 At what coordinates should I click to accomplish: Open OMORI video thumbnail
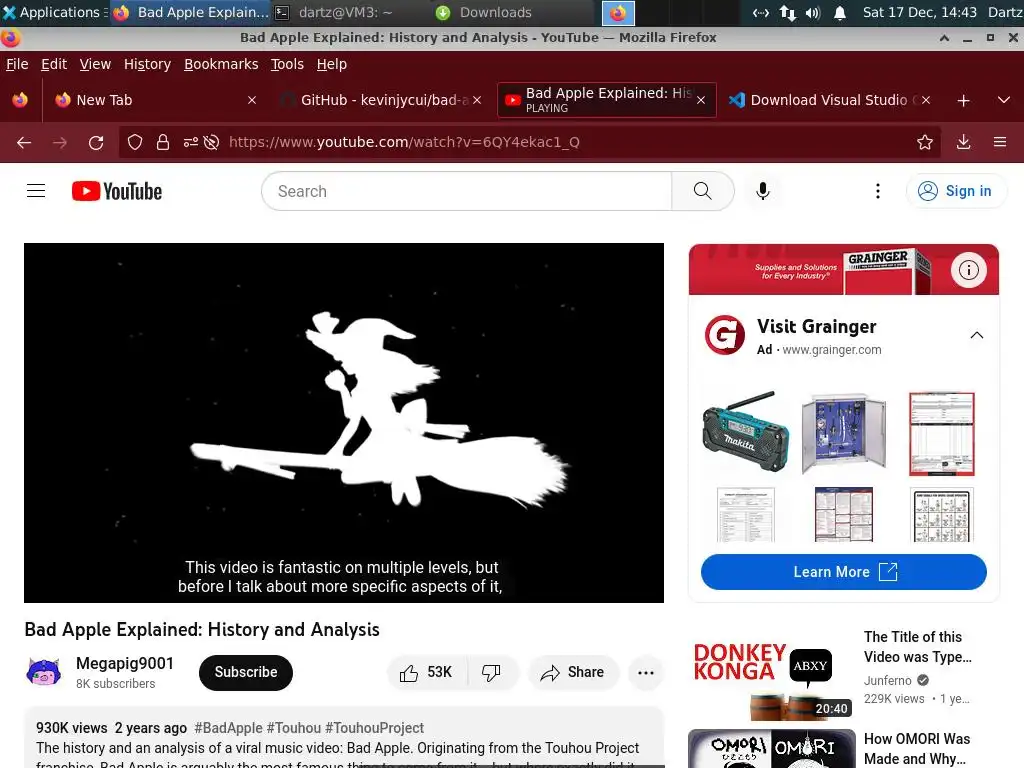point(772,748)
